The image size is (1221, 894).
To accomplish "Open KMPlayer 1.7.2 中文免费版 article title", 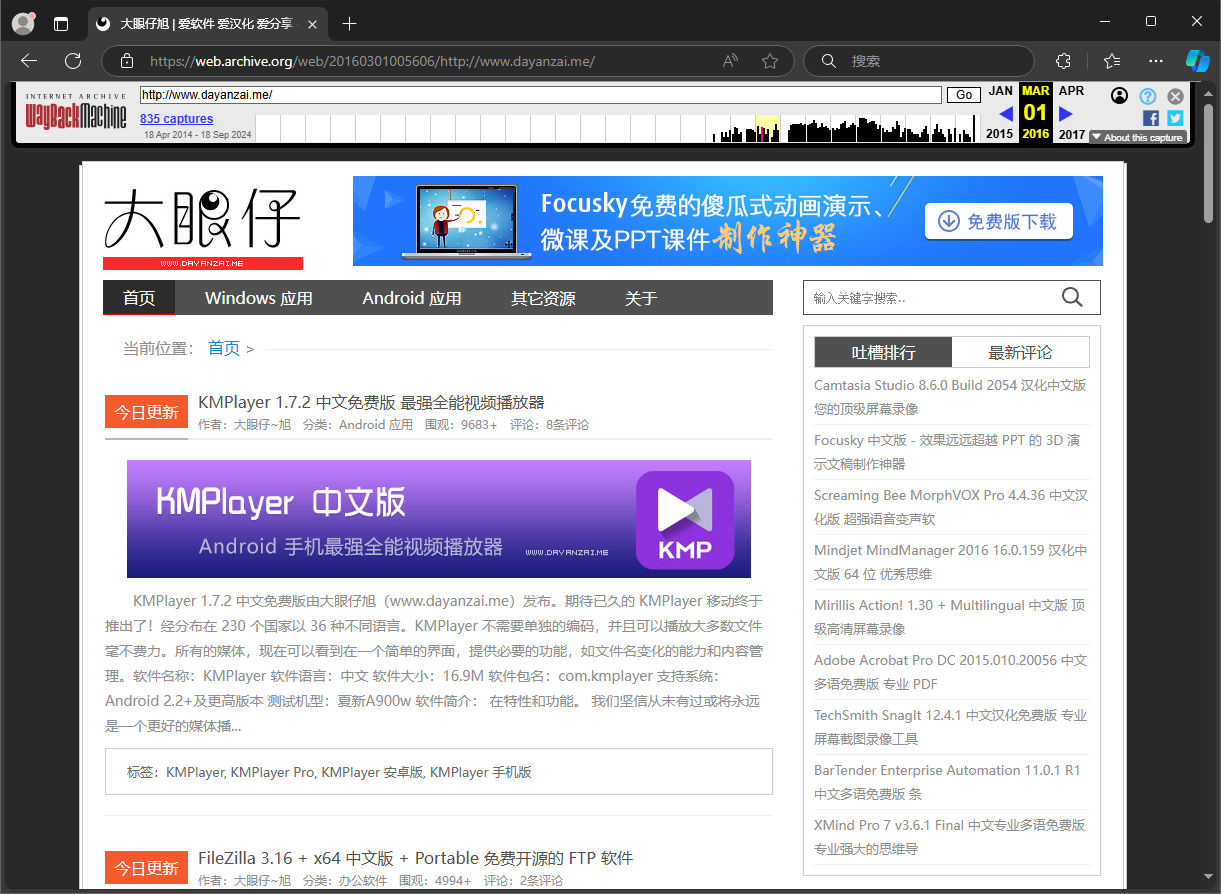I will (x=371, y=402).
